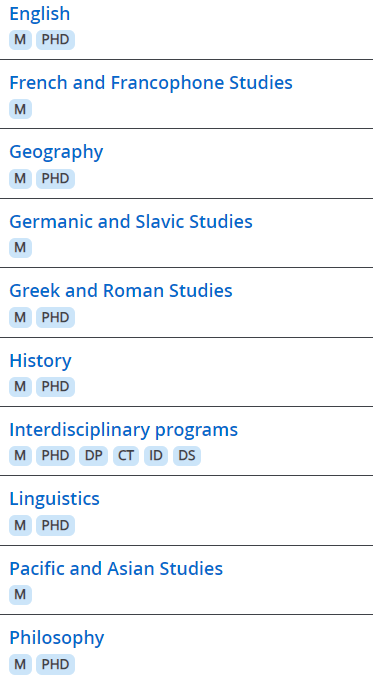The height and width of the screenshot is (683, 373).
Task: Open the Philosophy program link
Action: click(57, 639)
